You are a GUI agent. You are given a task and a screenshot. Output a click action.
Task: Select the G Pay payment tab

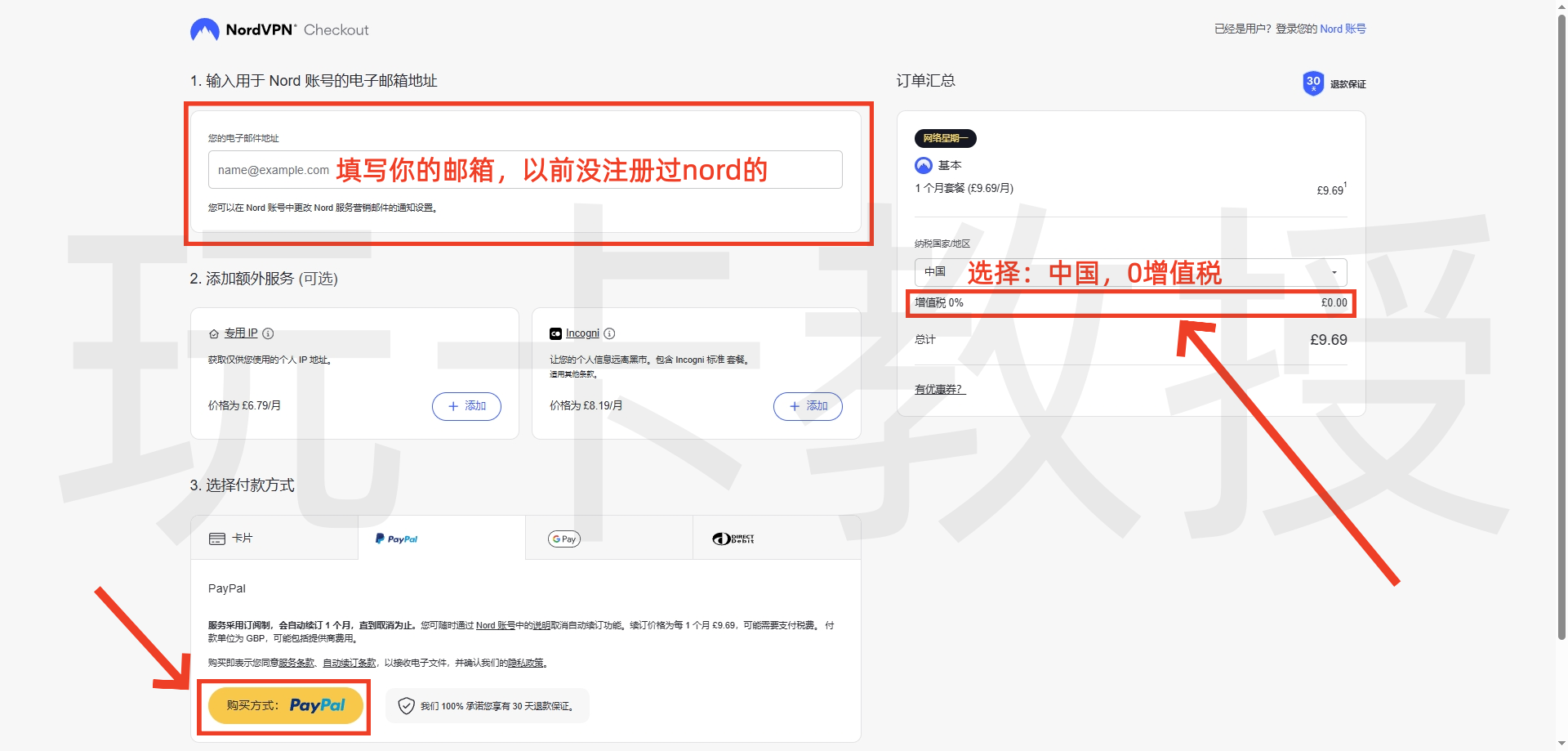click(x=563, y=538)
